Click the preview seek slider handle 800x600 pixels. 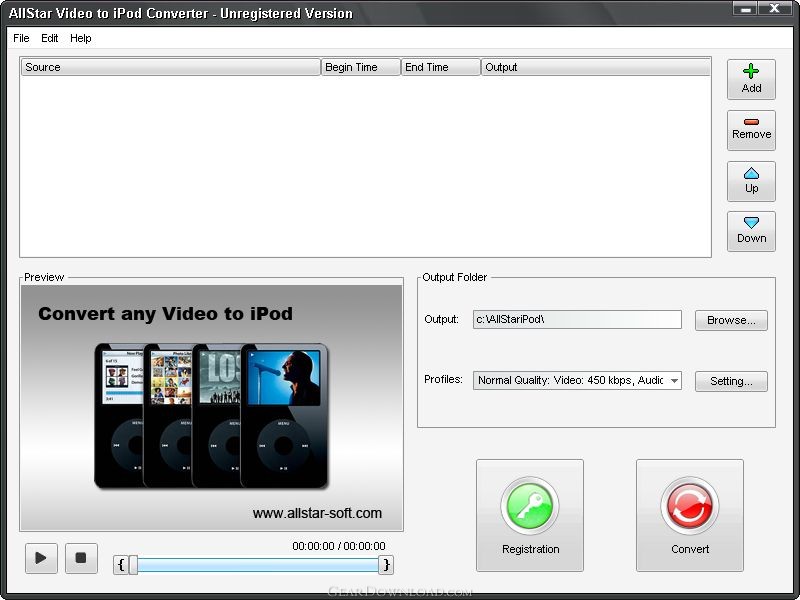(134, 565)
